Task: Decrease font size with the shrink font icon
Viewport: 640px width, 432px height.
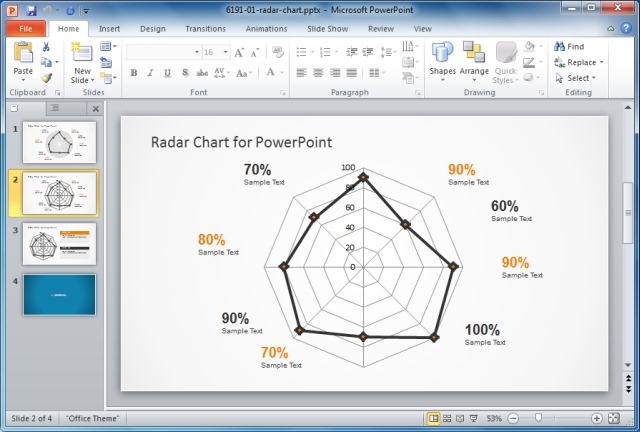Action: click(255, 52)
